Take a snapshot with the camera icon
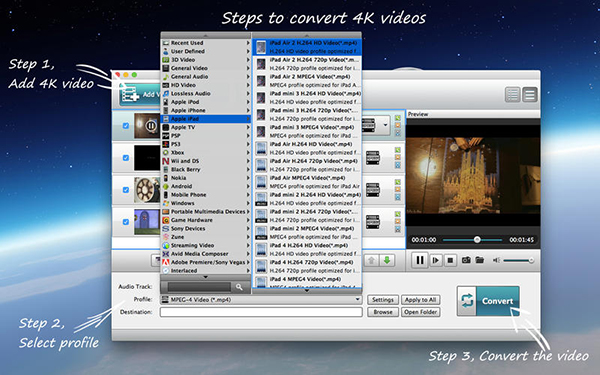Viewport: 600px width, 375px height. pyautogui.click(x=466, y=260)
